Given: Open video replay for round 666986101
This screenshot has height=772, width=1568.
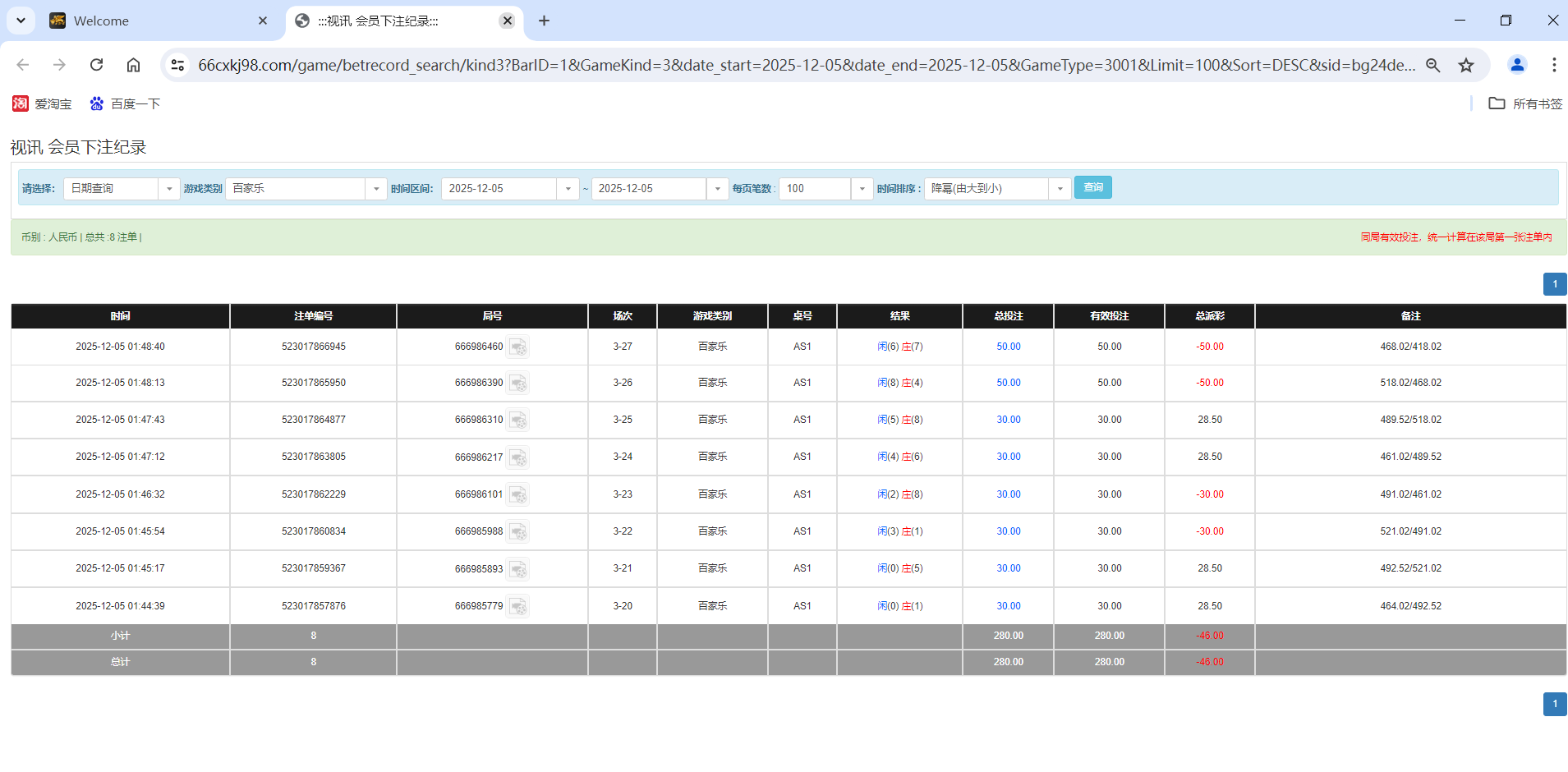Looking at the screenshot, I should click(518, 494).
